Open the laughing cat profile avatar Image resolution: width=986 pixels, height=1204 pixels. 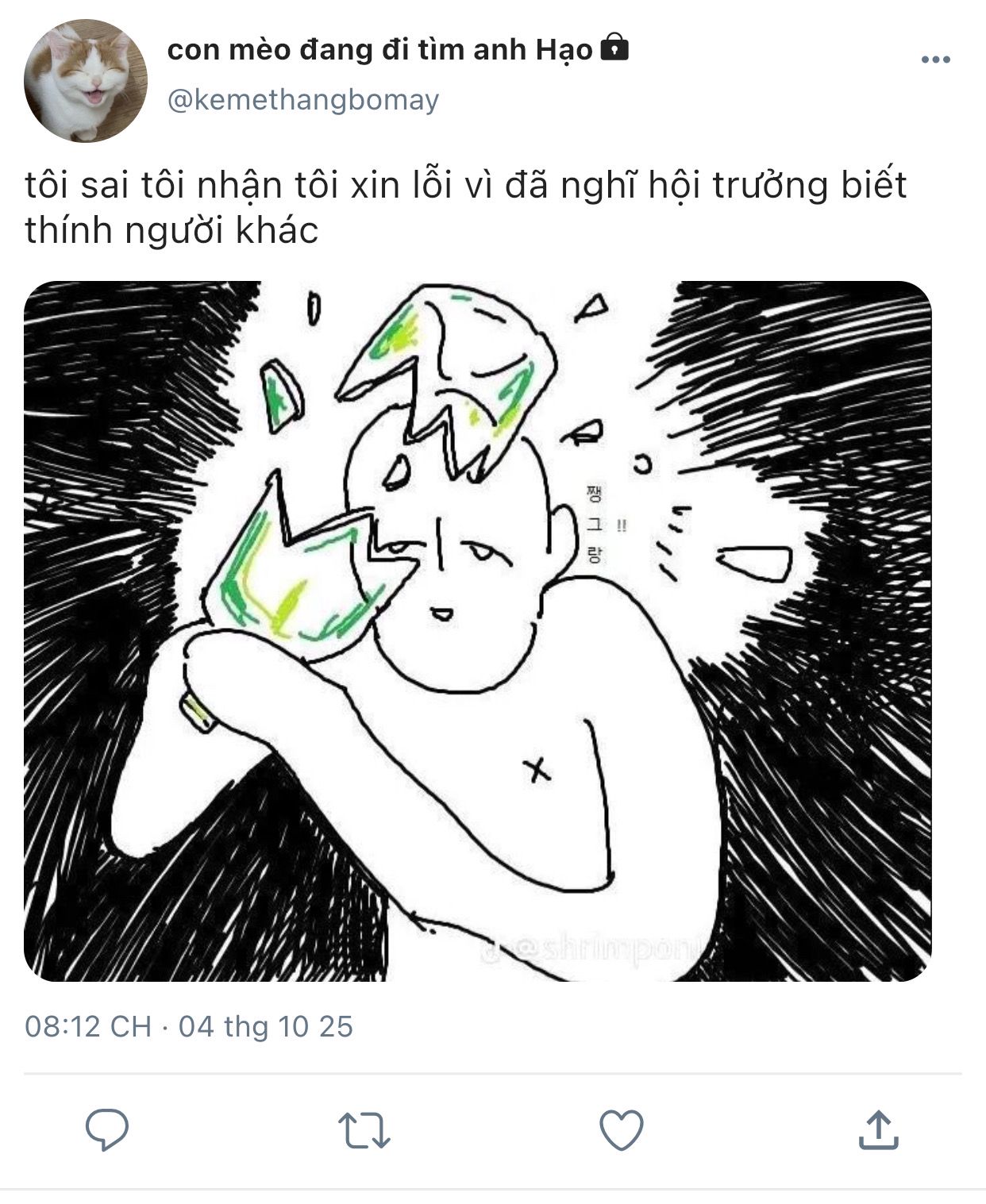coord(86,81)
